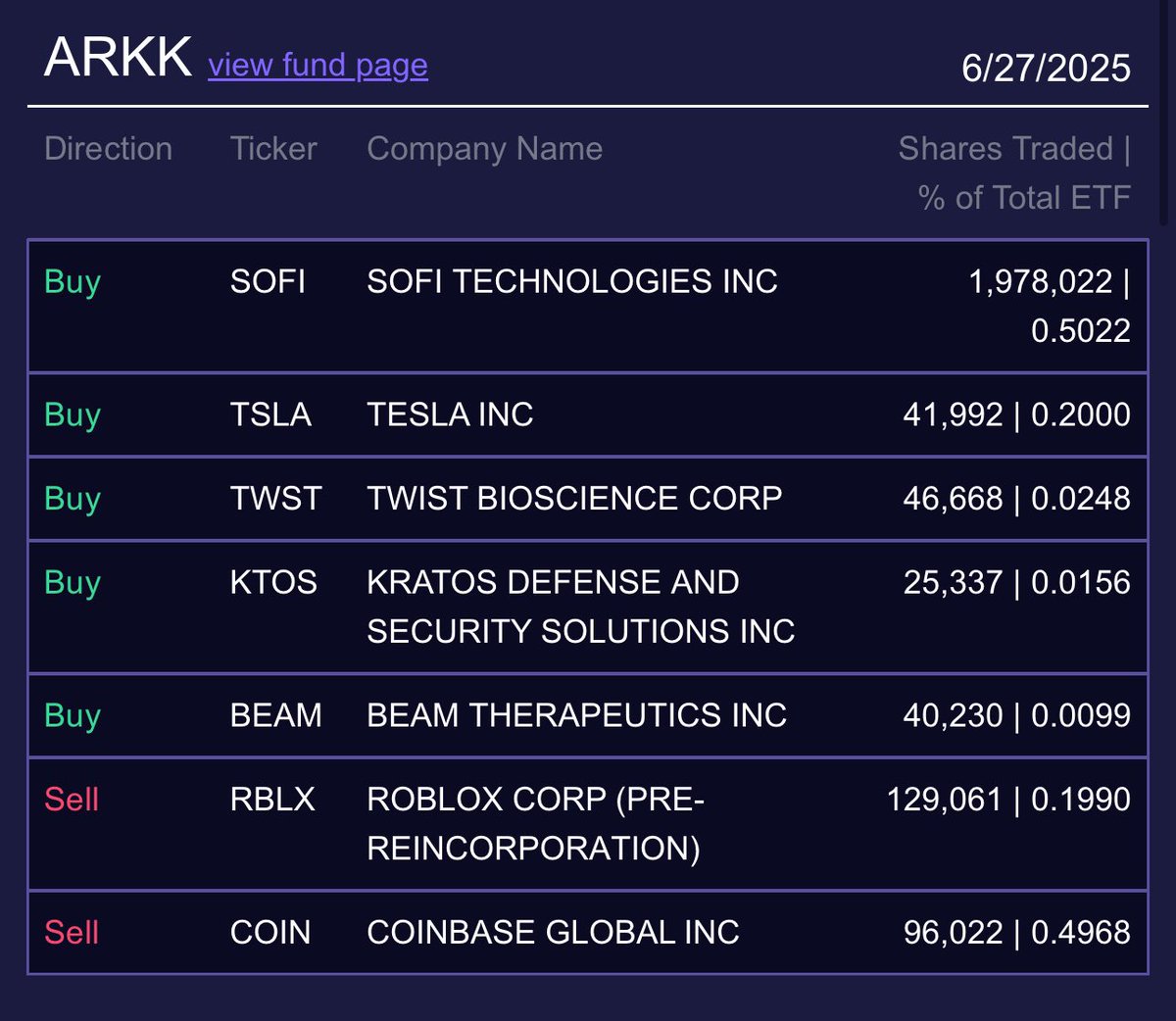Click the 129,061 | 0.1990 value
Image resolution: width=1176 pixels, height=1021 pixels.
1008,800
